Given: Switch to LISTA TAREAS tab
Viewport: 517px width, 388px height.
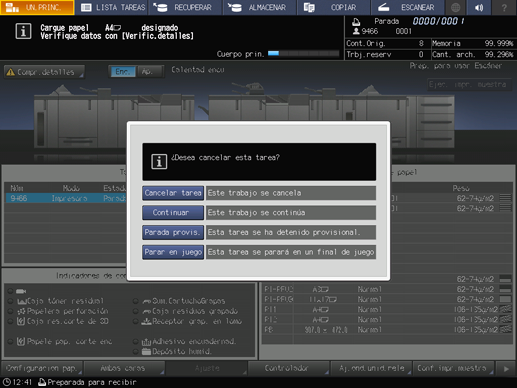Looking at the screenshot, I should (113, 7).
